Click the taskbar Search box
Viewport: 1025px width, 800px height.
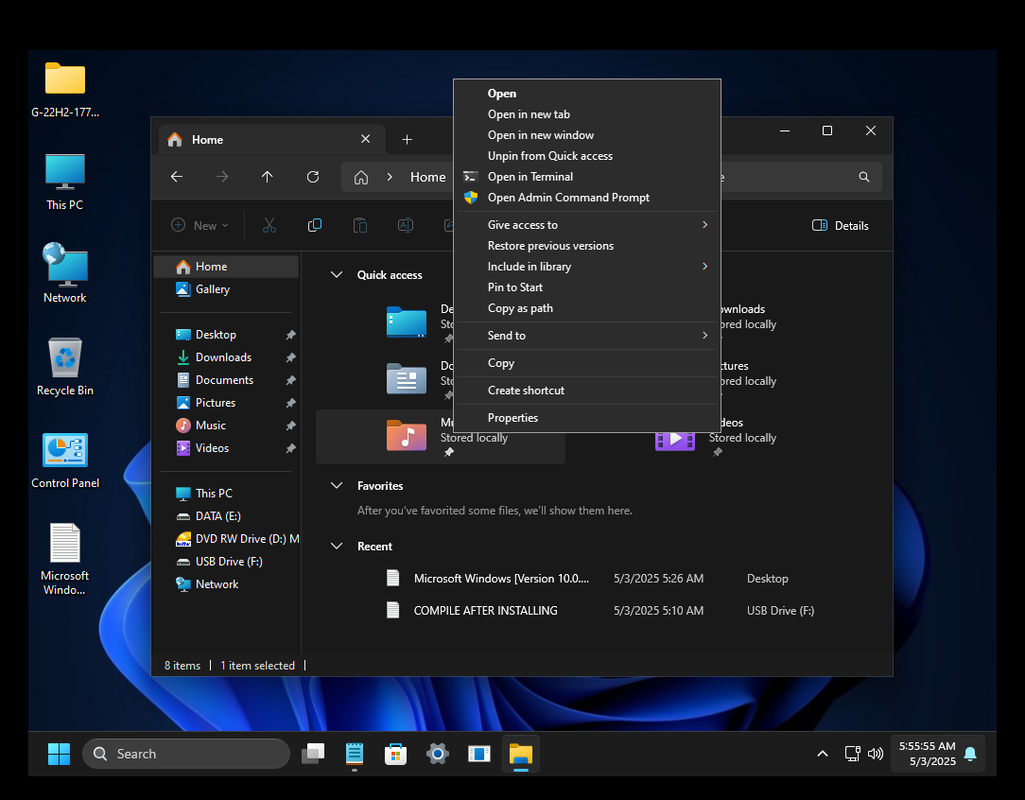pos(186,754)
